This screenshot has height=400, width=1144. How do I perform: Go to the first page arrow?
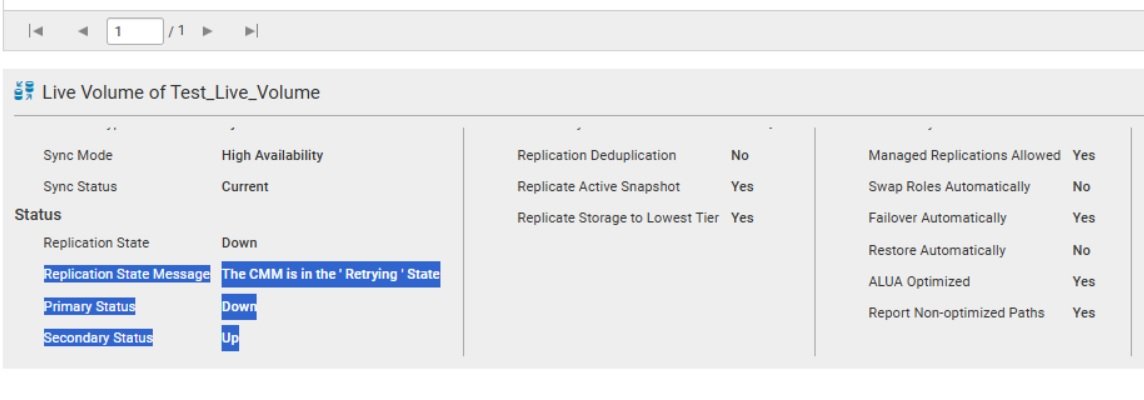(36, 31)
